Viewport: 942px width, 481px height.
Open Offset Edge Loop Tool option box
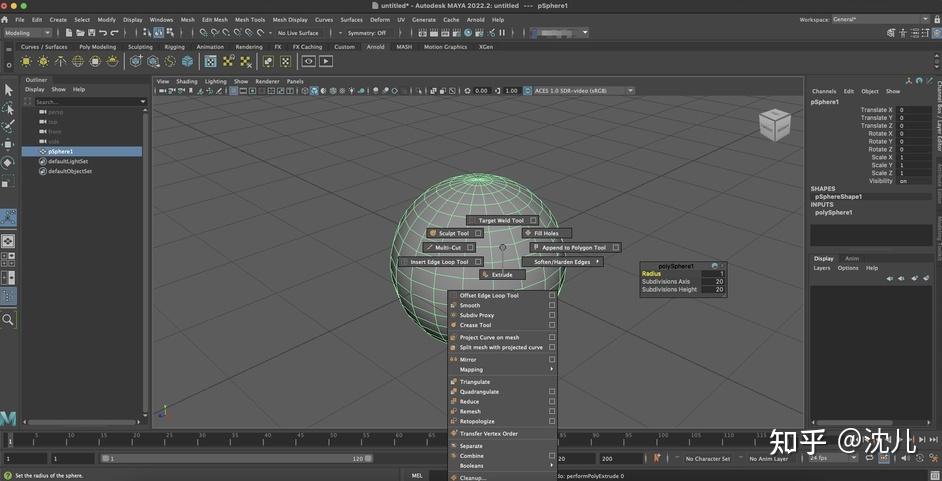(552, 295)
